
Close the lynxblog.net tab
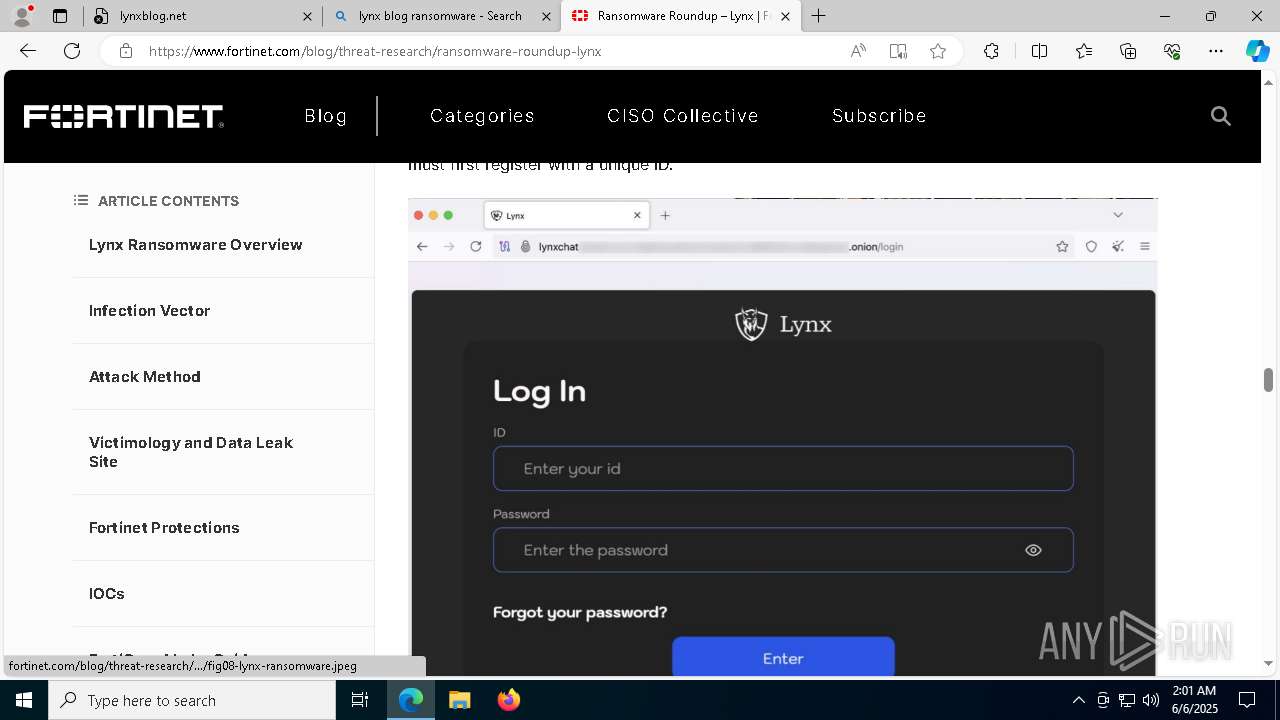[x=308, y=16]
